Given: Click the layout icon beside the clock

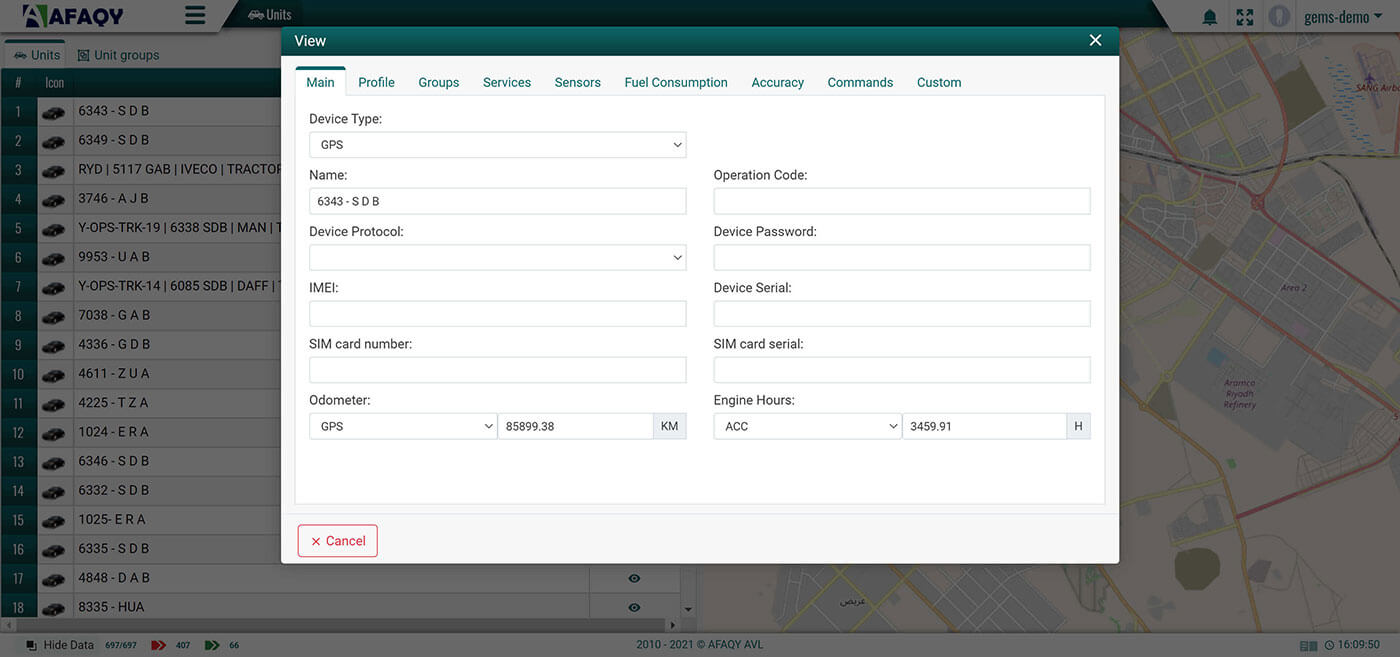Looking at the screenshot, I should 1308,646.
